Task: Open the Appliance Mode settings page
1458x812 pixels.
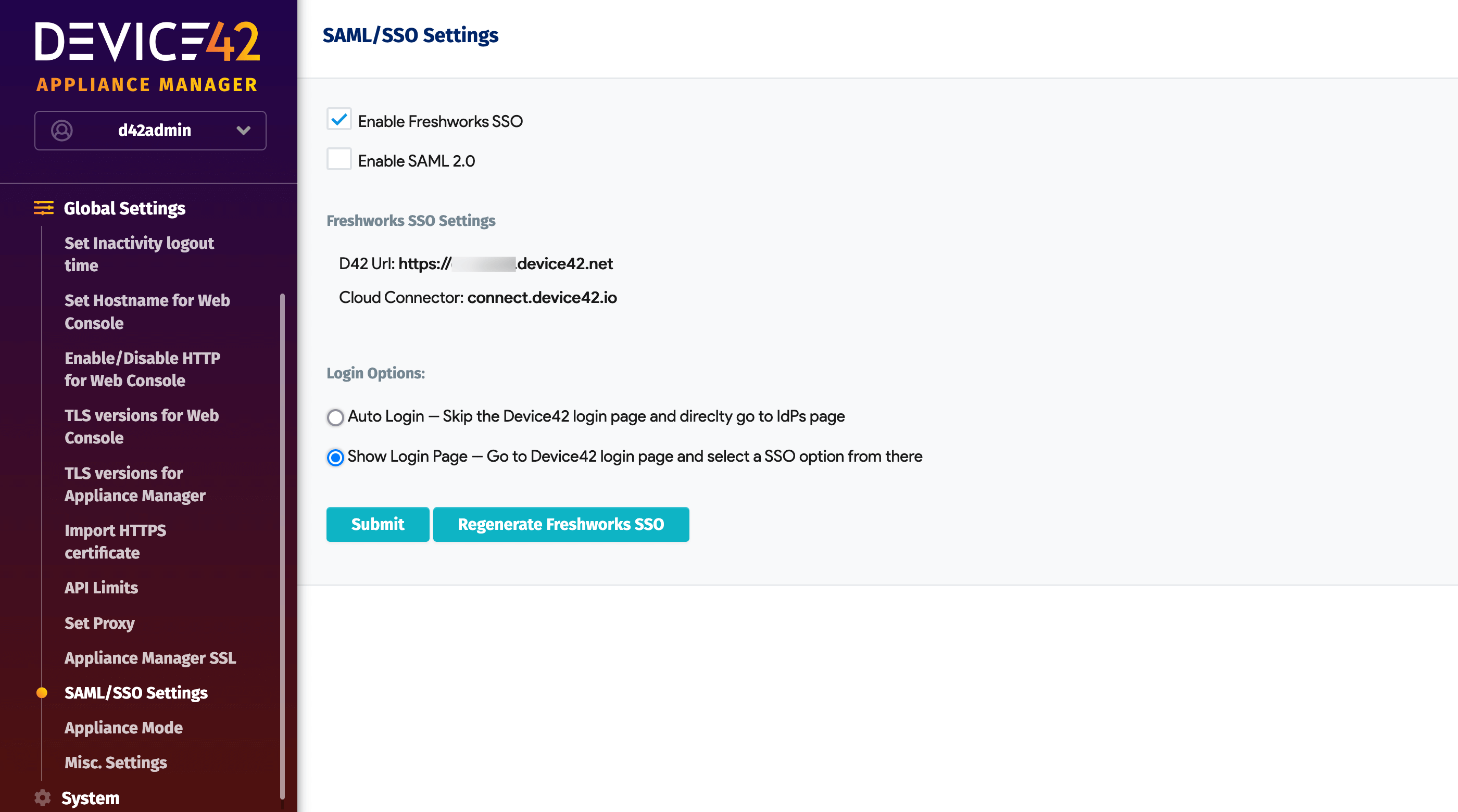Action: [123, 728]
